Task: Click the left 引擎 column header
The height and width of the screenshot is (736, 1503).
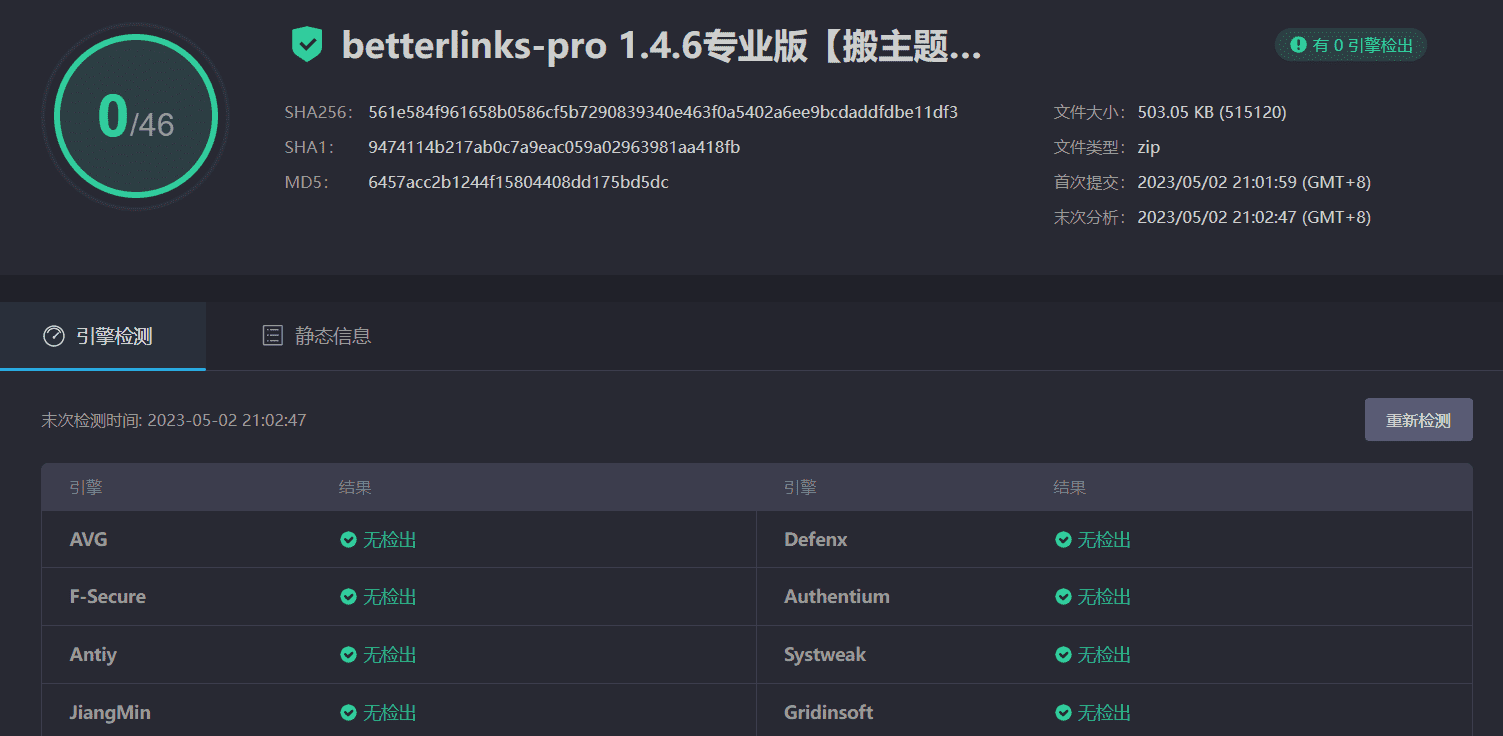Action: click(x=86, y=488)
